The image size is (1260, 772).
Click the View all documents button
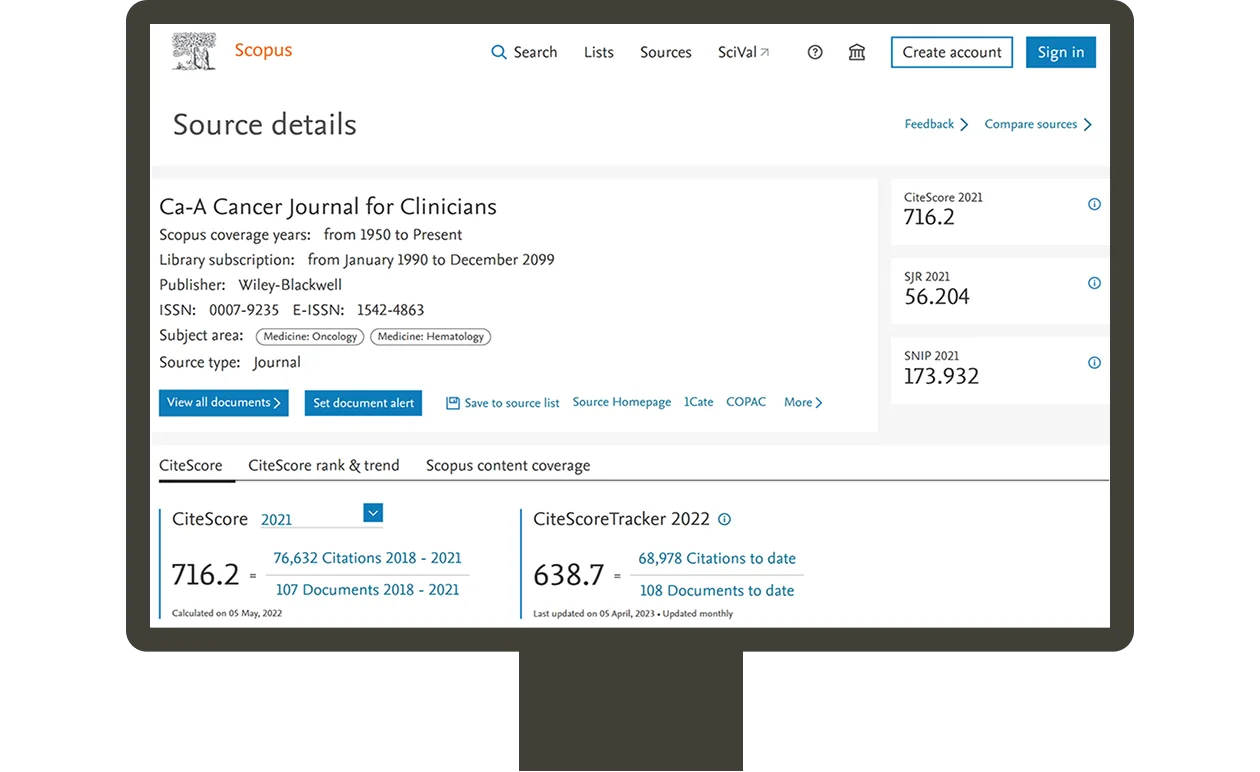point(223,402)
